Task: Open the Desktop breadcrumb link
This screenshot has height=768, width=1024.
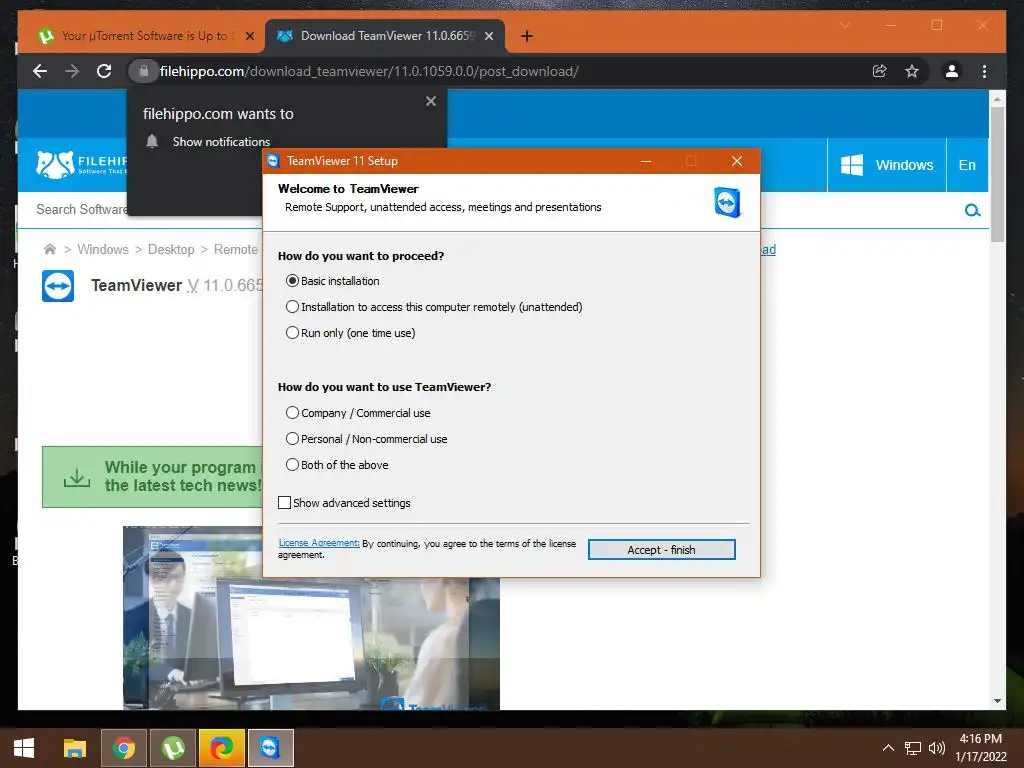Action: point(171,249)
